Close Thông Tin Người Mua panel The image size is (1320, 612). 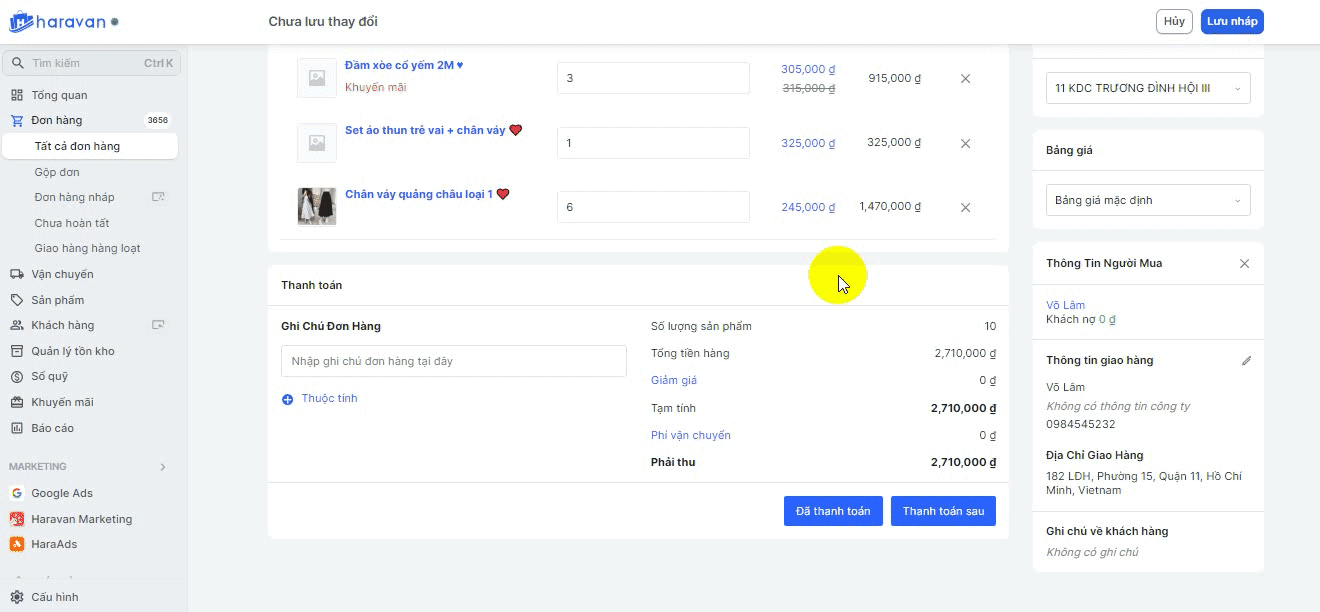point(1244,264)
